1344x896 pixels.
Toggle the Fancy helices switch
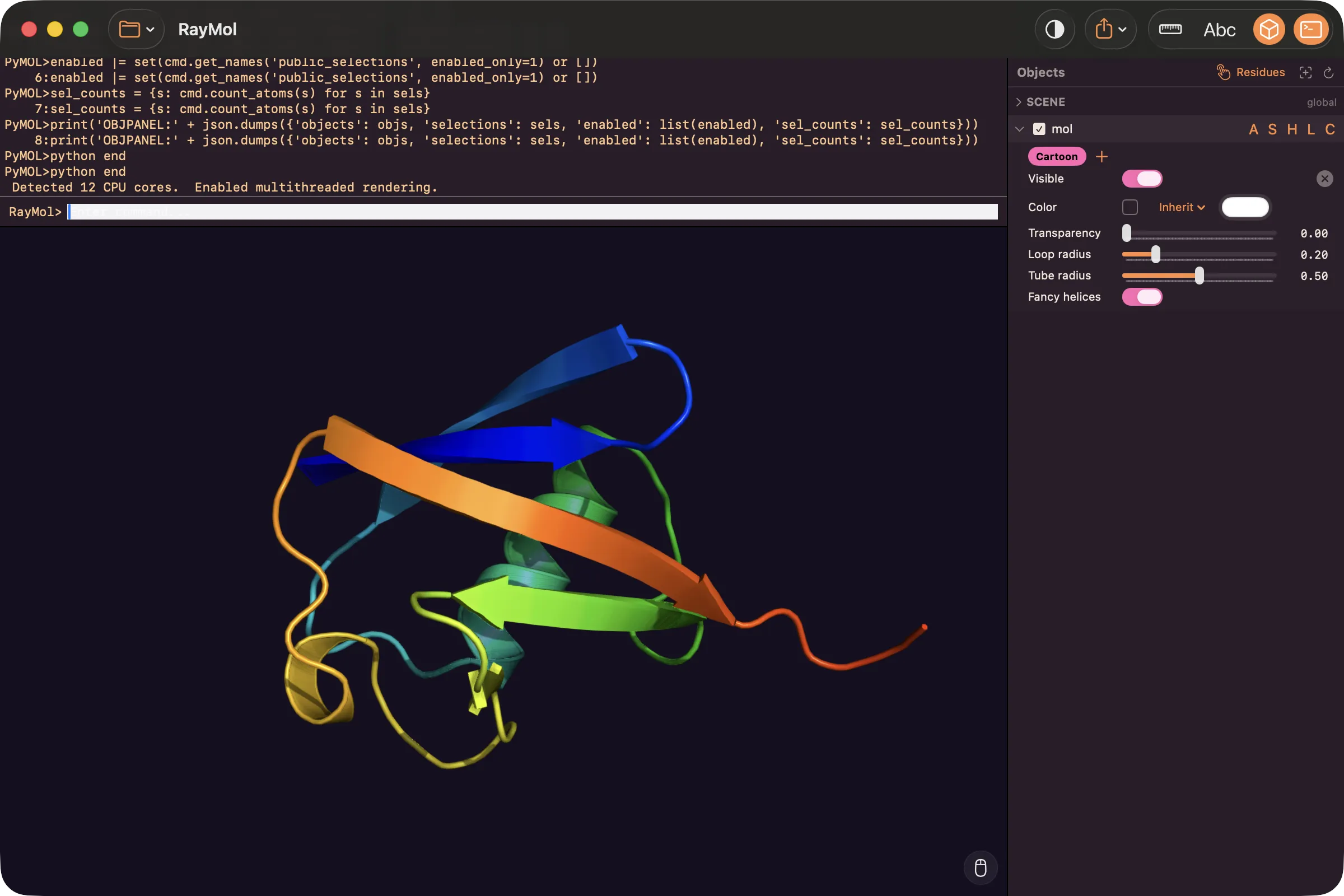click(1142, 297)
